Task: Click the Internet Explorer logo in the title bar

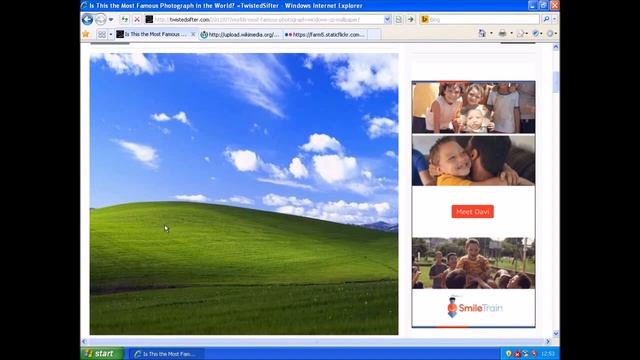Action: 85,5
